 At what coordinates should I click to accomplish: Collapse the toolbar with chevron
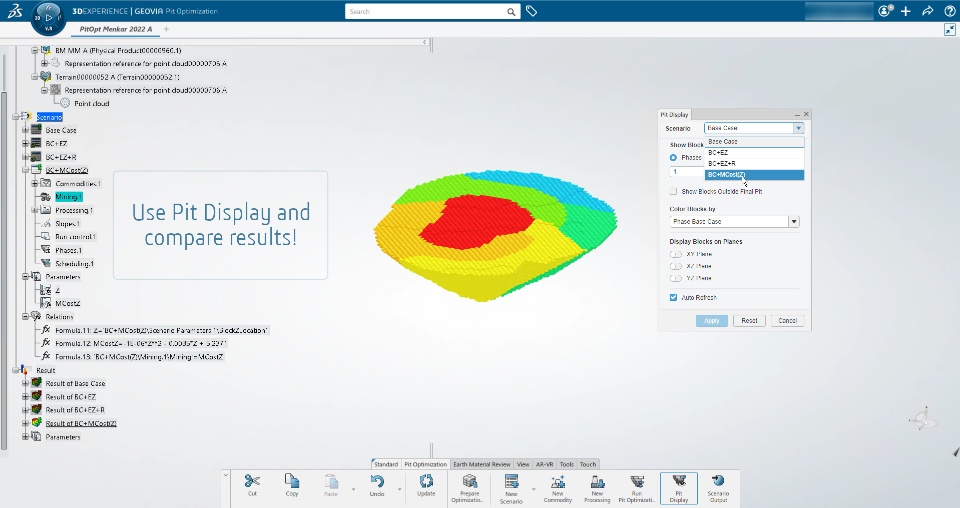pos(225,475)
